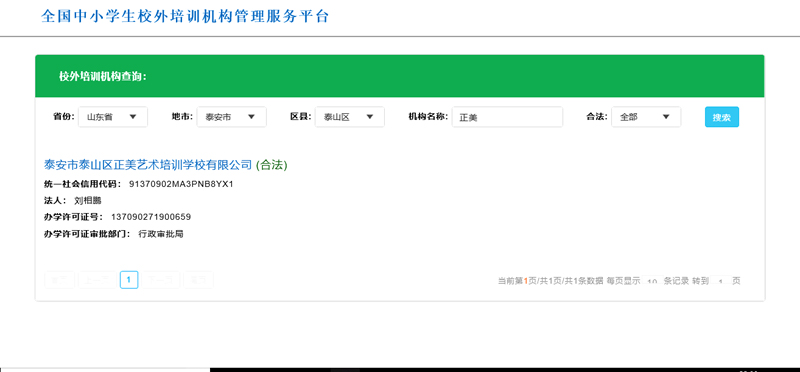Select page number 1 in pagination
This screenshot has height=372, width=800.
[x=129, y=280]
